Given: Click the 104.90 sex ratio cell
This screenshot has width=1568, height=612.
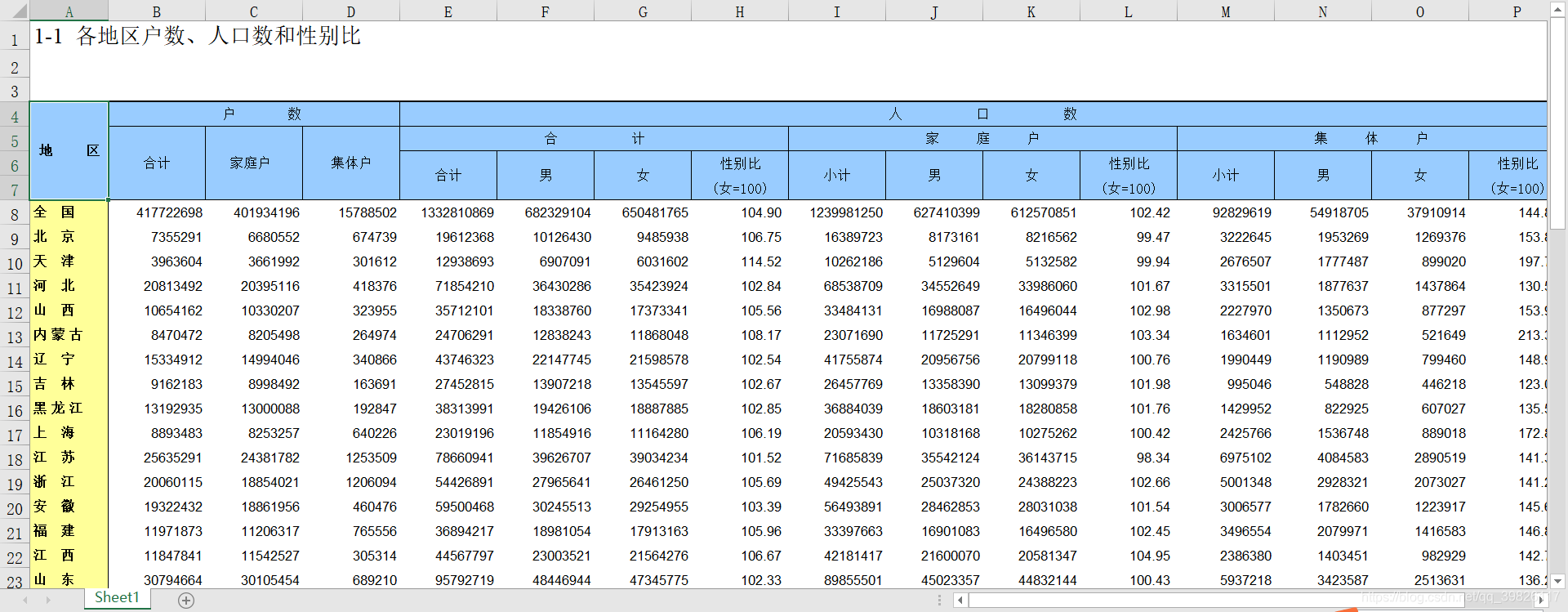Looking at the screenshot, I should (740, 212).
